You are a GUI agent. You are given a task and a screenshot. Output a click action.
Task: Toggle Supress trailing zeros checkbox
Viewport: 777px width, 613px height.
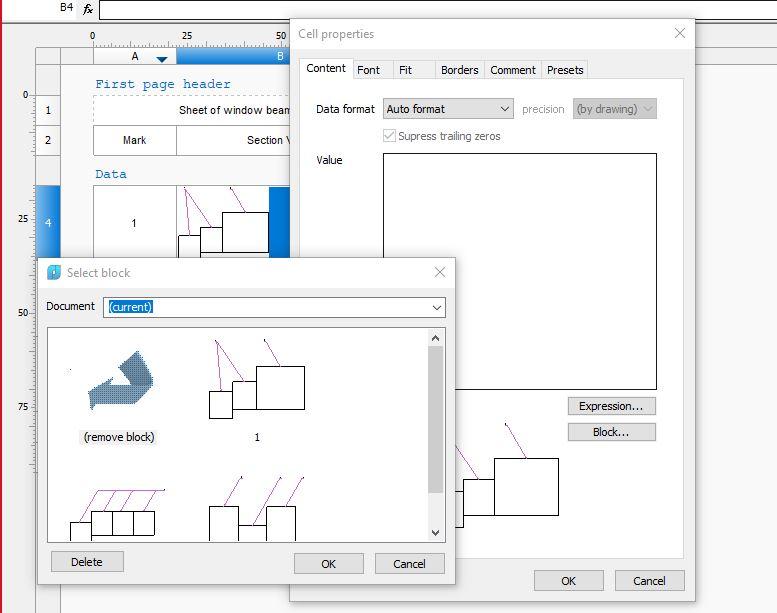[x=389, y=136]
